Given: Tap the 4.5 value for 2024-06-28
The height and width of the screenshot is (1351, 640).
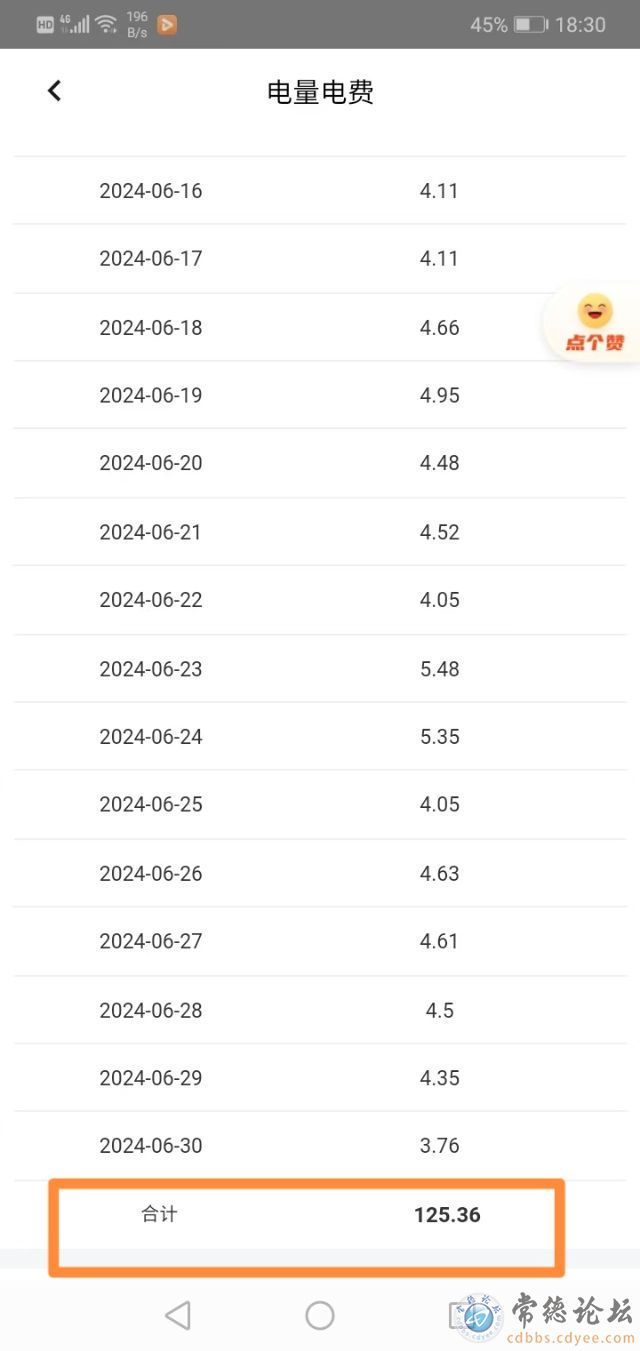Looking at the screenshot, I should click(440, 1010).
